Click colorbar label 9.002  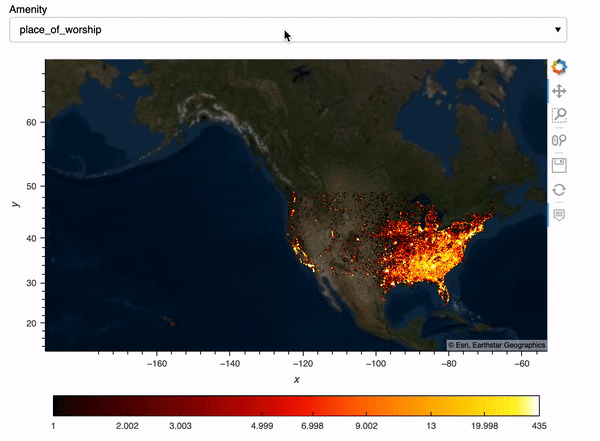pos(366,426)
